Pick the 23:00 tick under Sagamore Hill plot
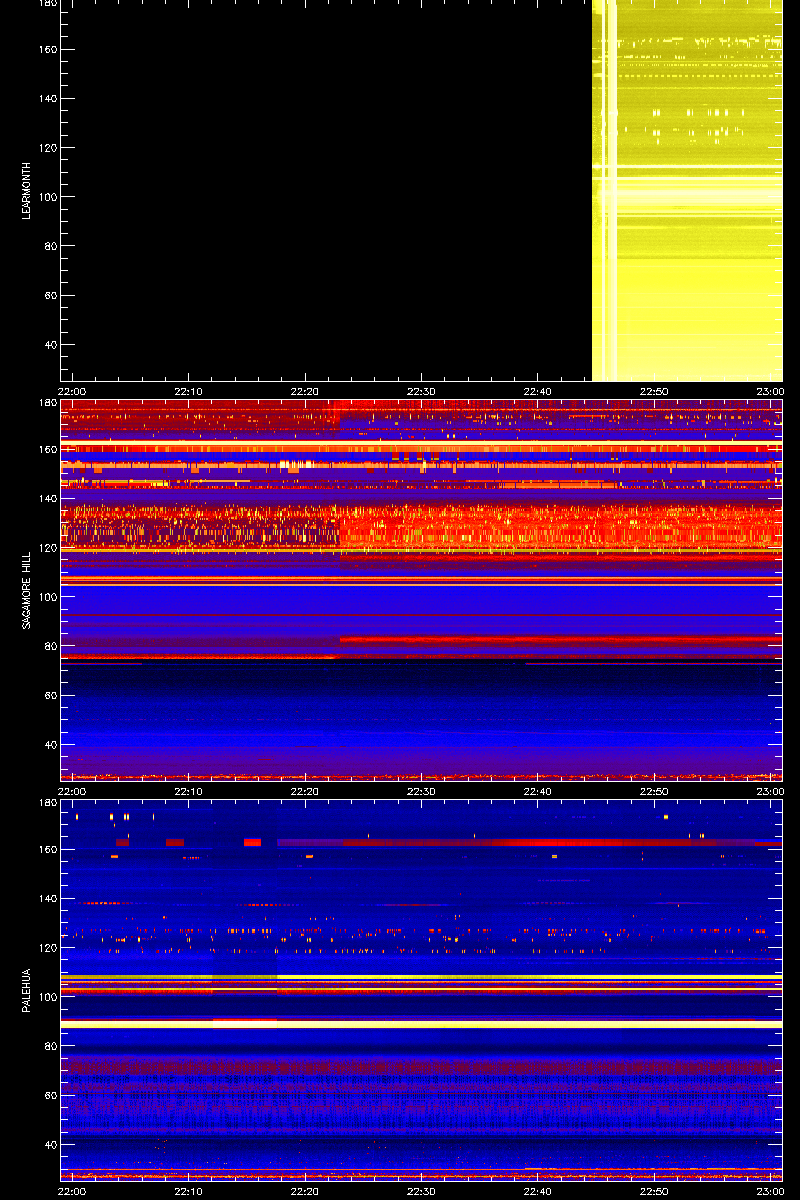Image resolution: width=800 pixels, height=1200 pixels. (771, 791)
